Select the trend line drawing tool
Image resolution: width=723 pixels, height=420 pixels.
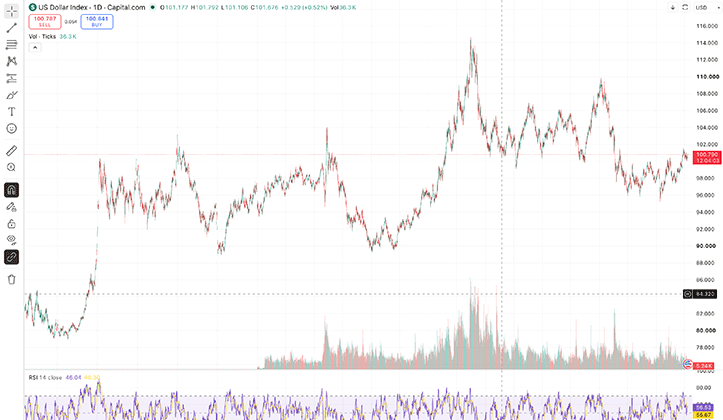point(12,28)
